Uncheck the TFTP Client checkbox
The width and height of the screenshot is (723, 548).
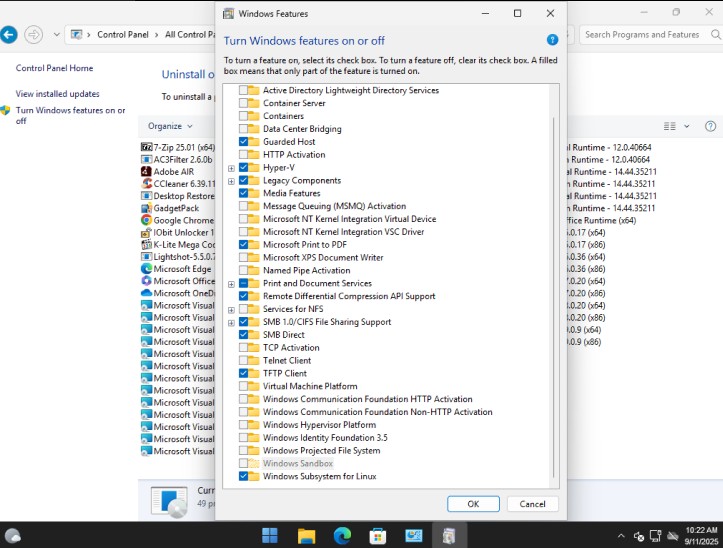coord(243,373)
